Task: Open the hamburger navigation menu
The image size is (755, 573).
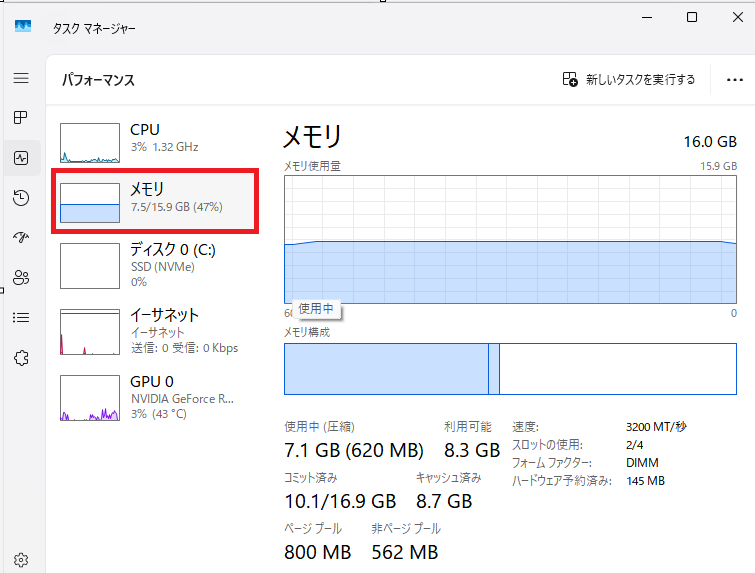Action: pos(21,78)
